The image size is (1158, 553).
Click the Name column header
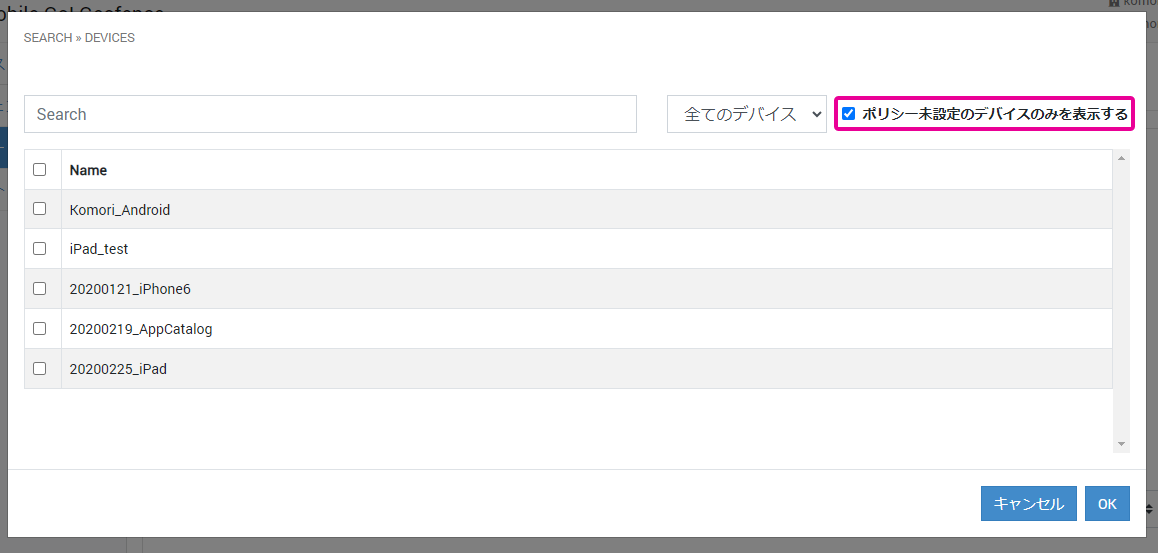88,170
